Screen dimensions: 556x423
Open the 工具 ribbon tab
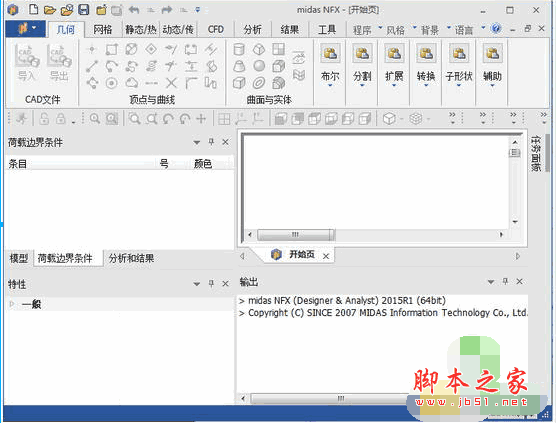tap(327, 29)
